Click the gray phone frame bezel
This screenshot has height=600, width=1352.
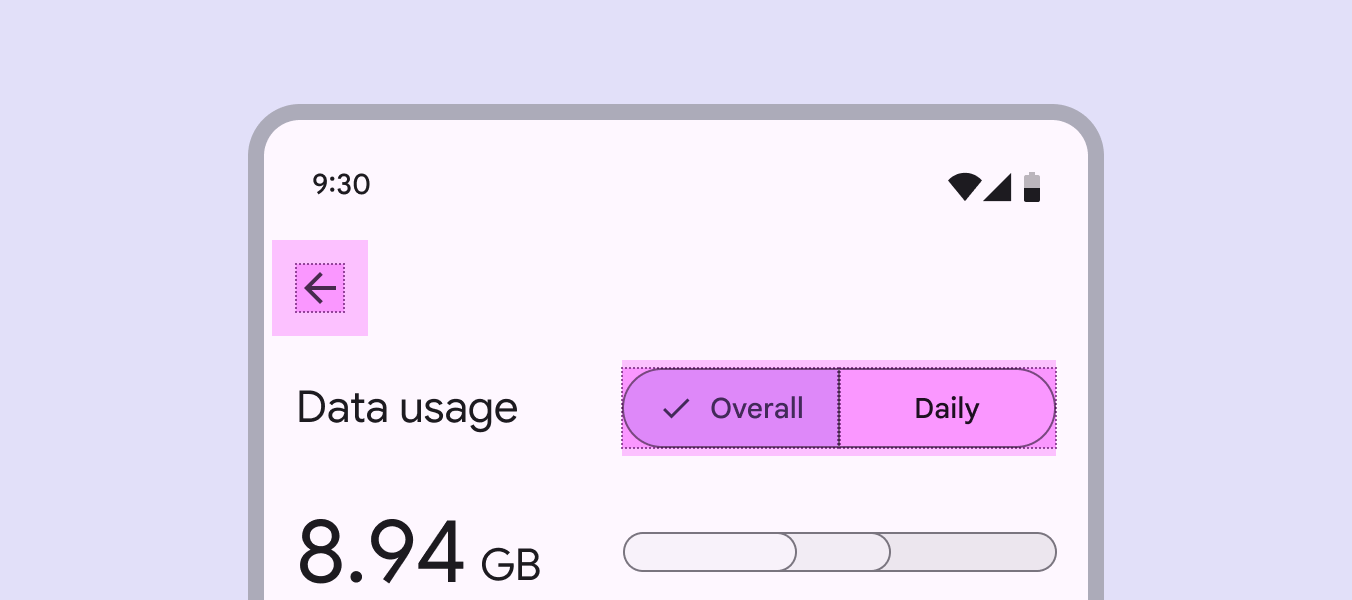[256, 400]
